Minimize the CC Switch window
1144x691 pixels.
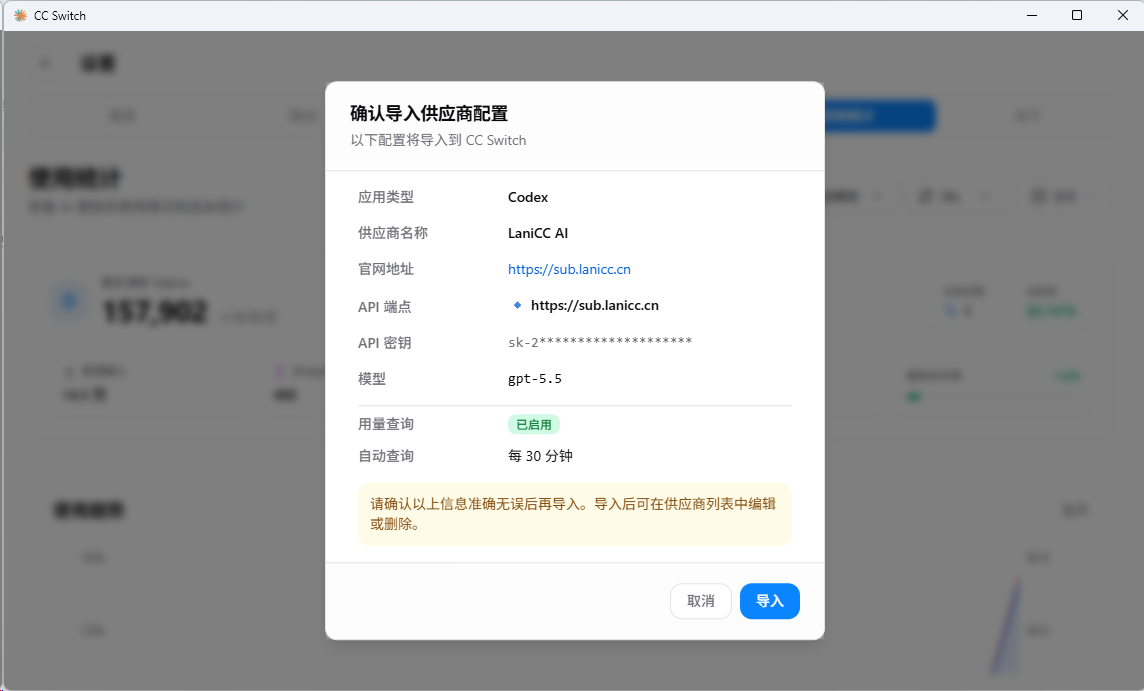[1032, 15]
